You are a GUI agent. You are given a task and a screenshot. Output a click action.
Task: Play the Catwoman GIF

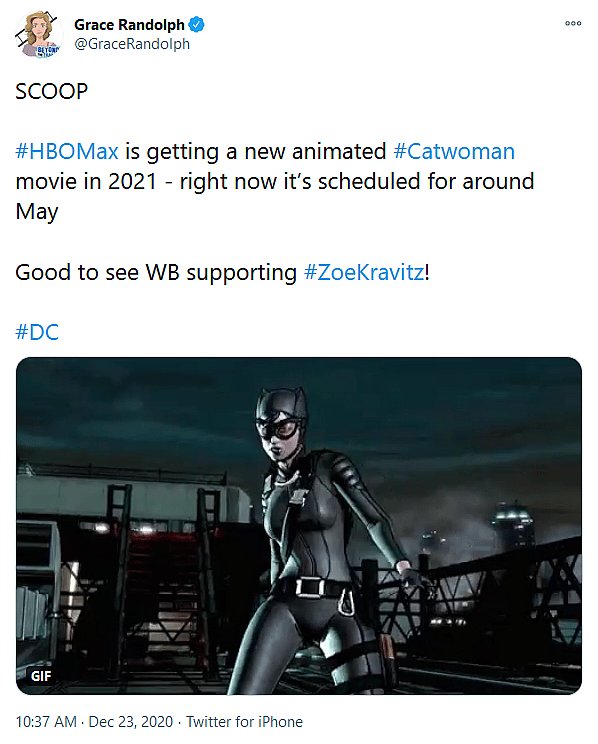[299, 526]
